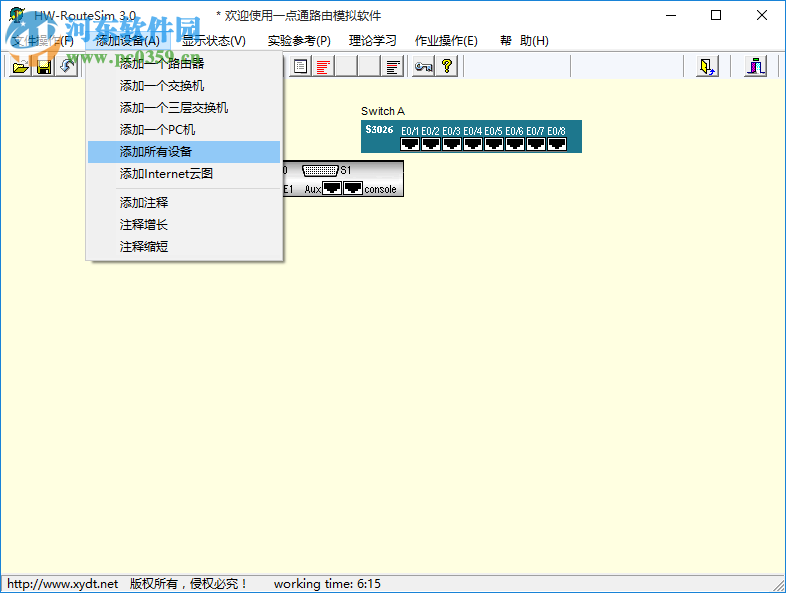Image resolution: width=786 pixels, height=593 pixels.
Task: Click the yellow question mark help icon
Action: click(447, 66)
